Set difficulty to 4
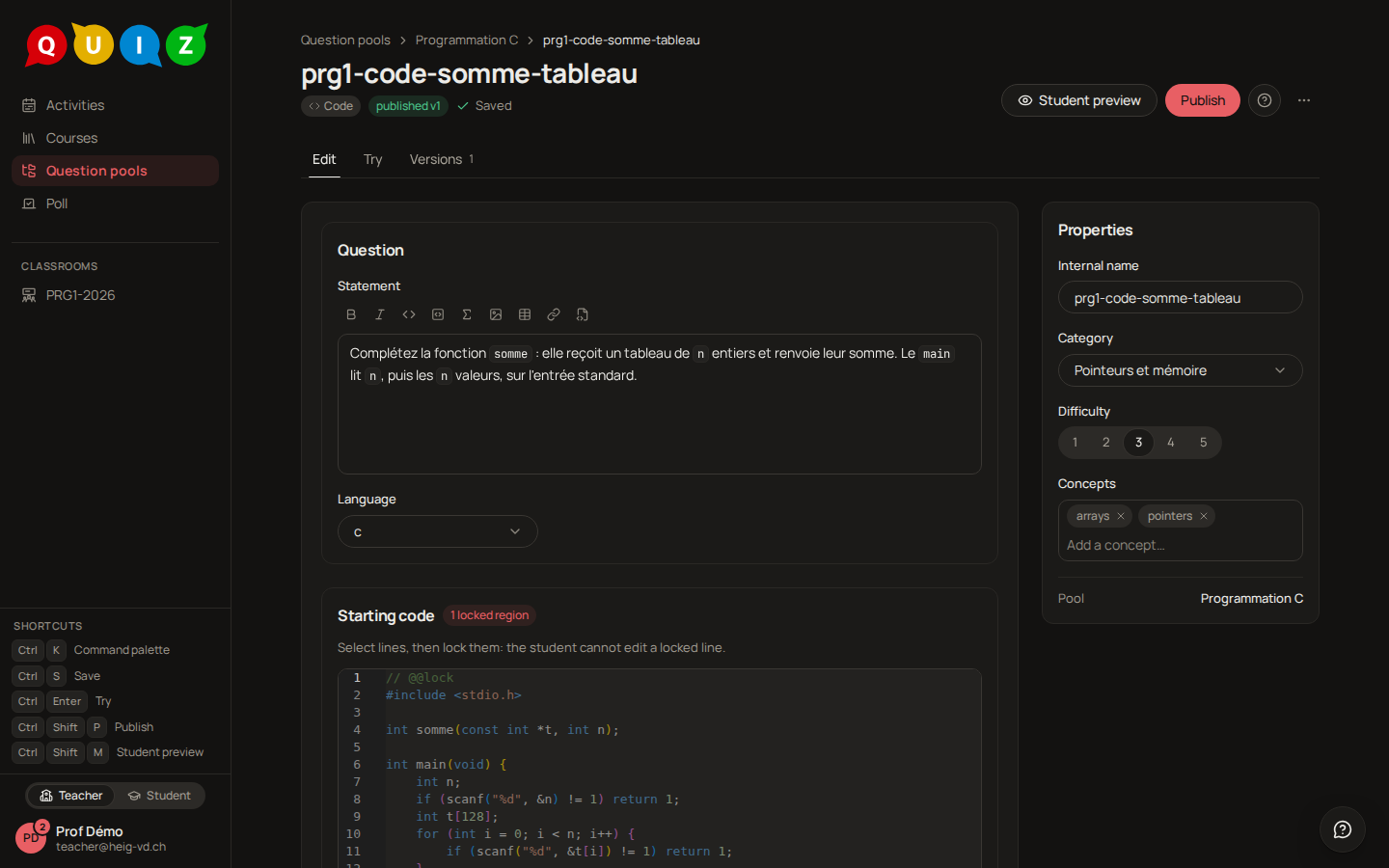This screenshot has width=1389, height=868. (1171, 443)
